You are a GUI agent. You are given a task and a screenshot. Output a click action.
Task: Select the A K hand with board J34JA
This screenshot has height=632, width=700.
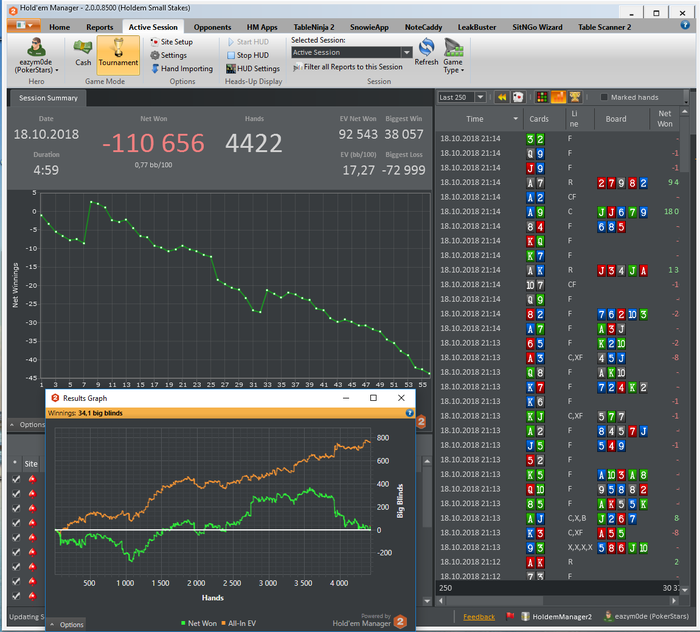[x=558, y=270]
